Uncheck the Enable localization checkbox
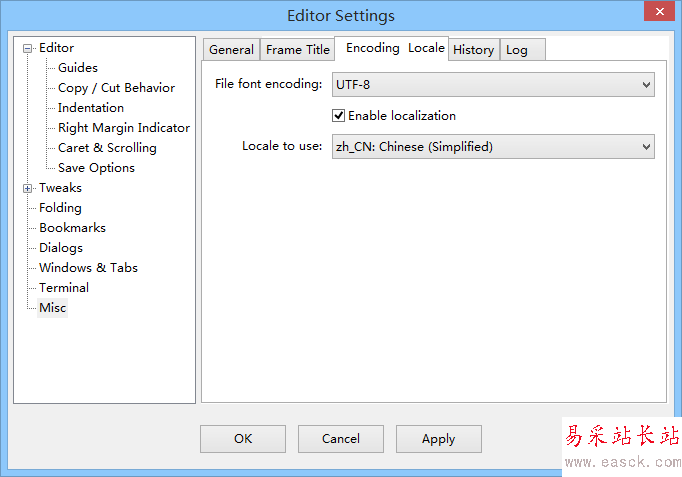Screen dimensions: 682x477 click(339, 116)
